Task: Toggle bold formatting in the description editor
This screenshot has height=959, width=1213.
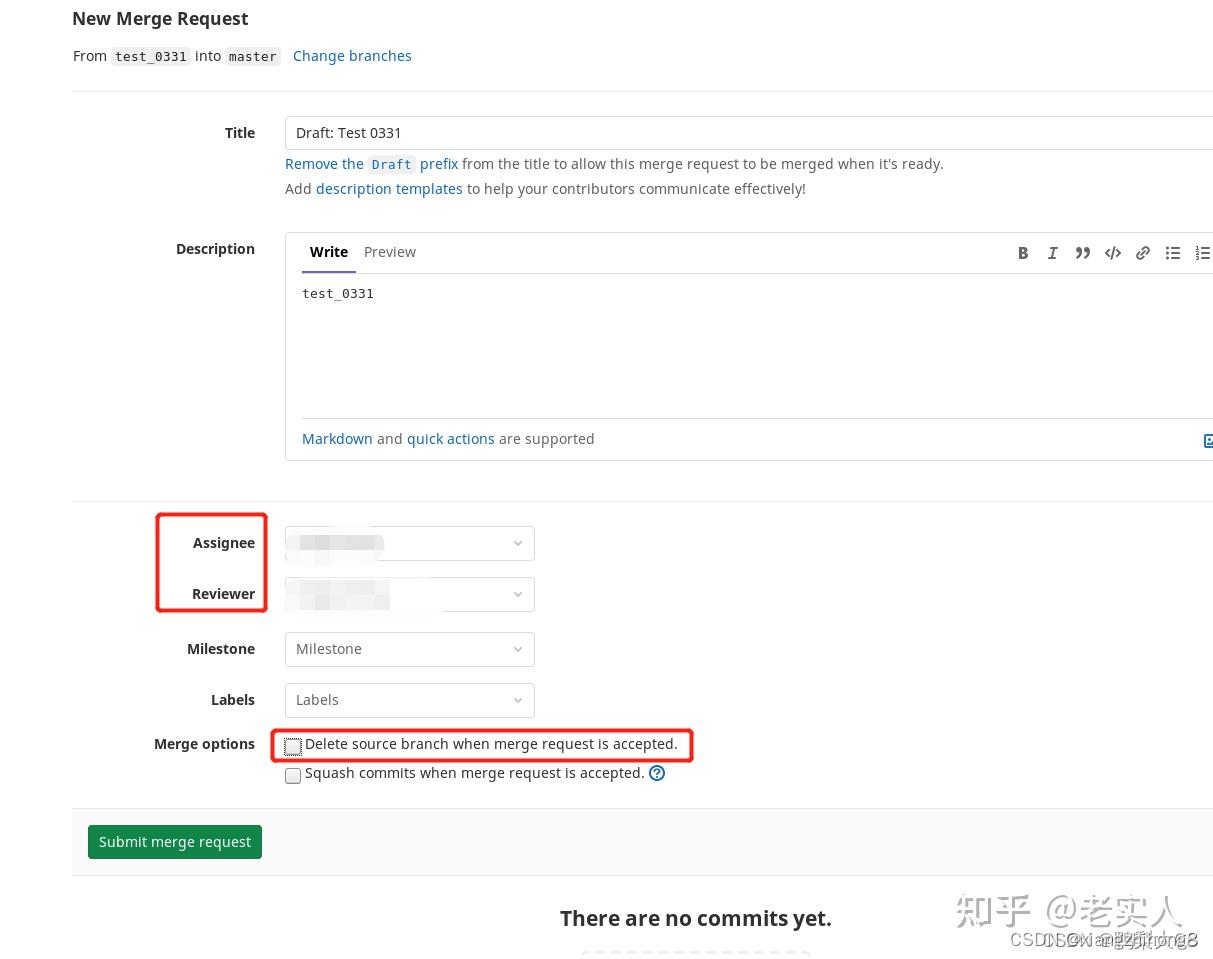Action: click(x=1023, y=253)
